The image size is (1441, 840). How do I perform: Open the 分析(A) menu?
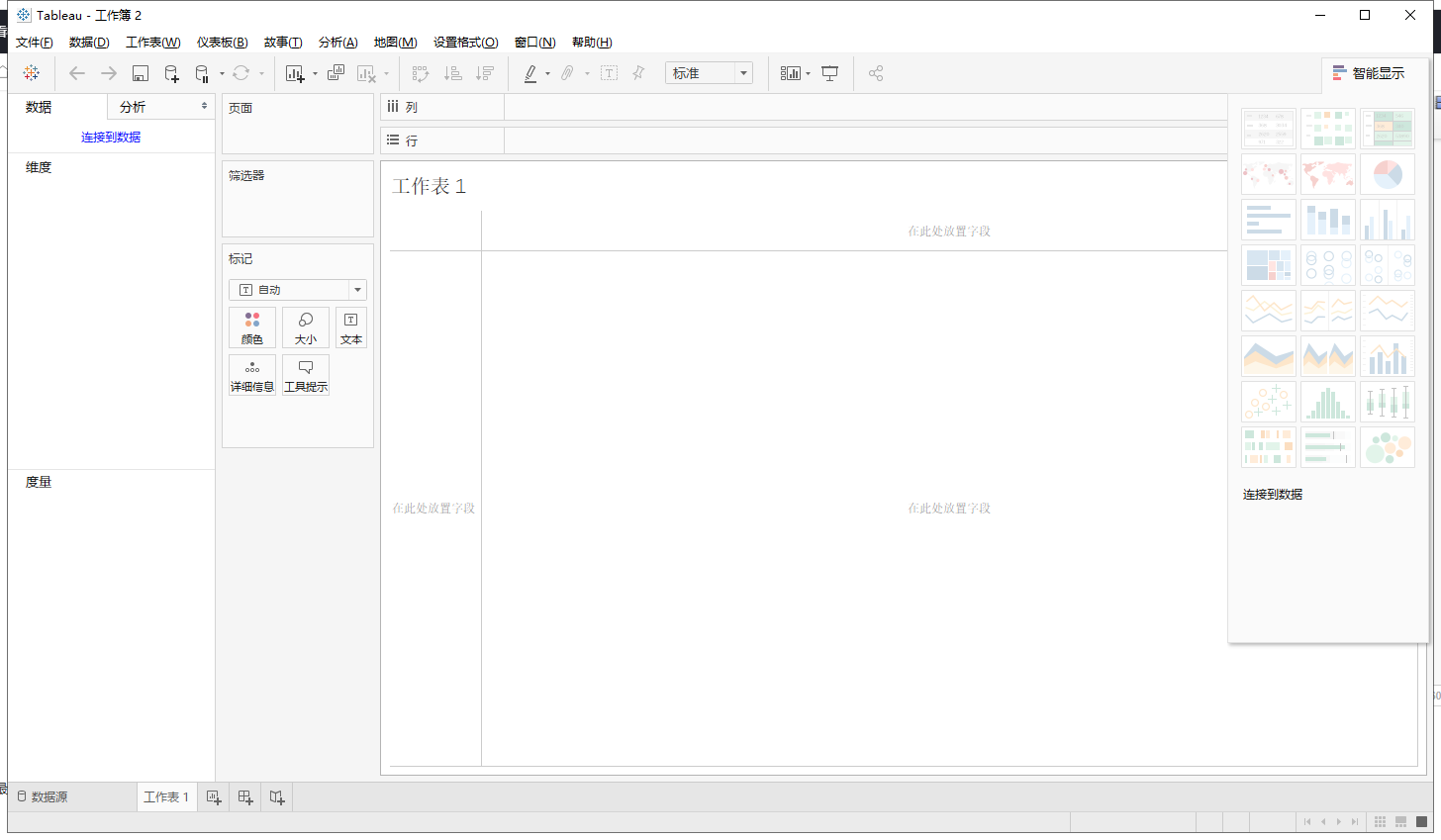337,43
